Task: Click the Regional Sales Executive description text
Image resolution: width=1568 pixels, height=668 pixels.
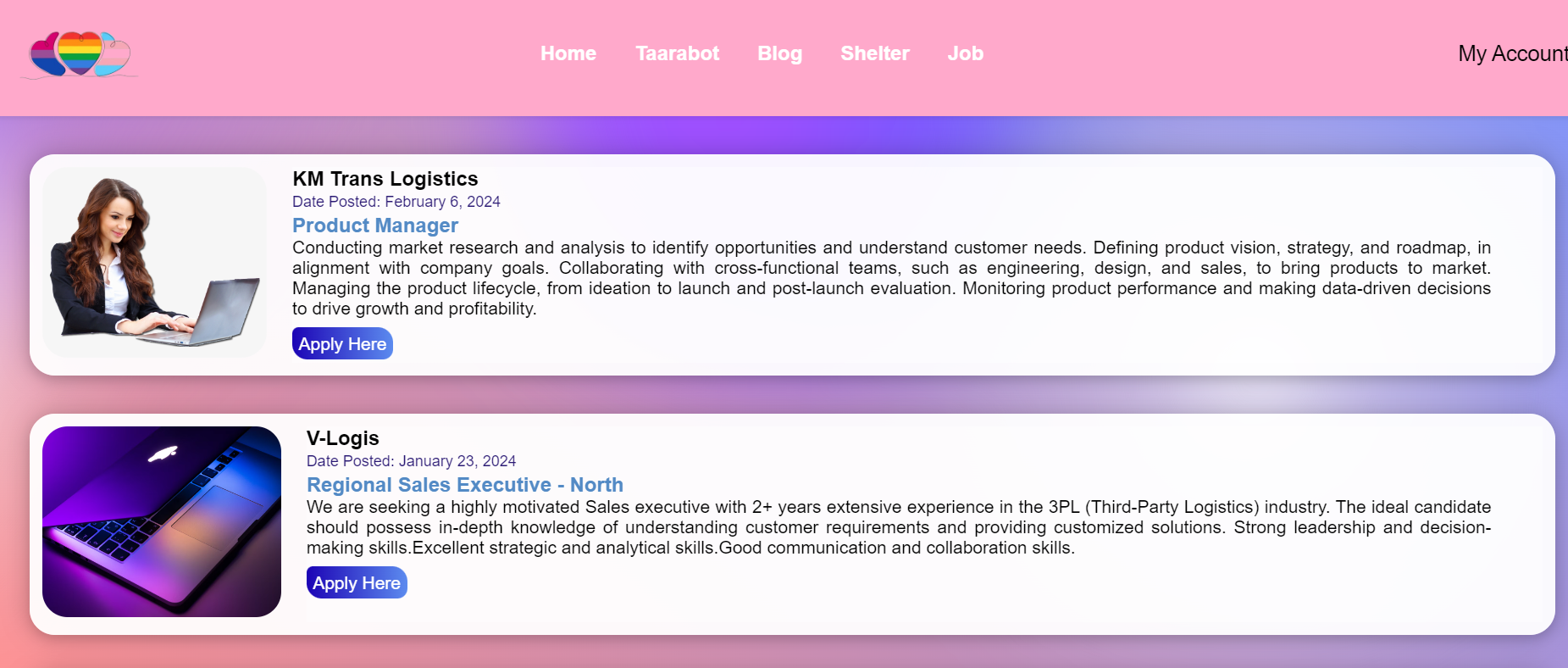Action: (x=898, y=527)
